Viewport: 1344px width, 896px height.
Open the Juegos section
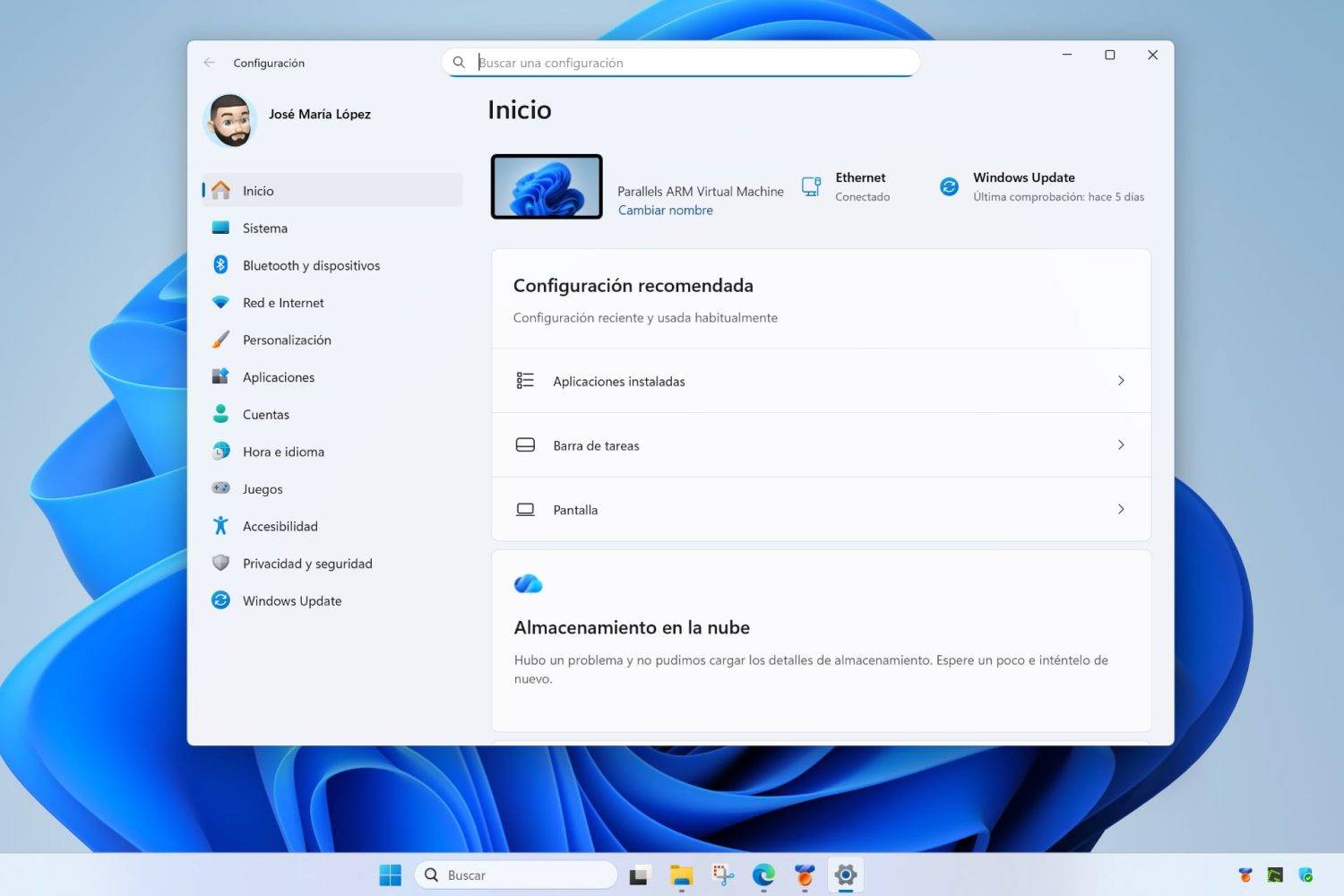pyautogui.click(x=332, y=489)
